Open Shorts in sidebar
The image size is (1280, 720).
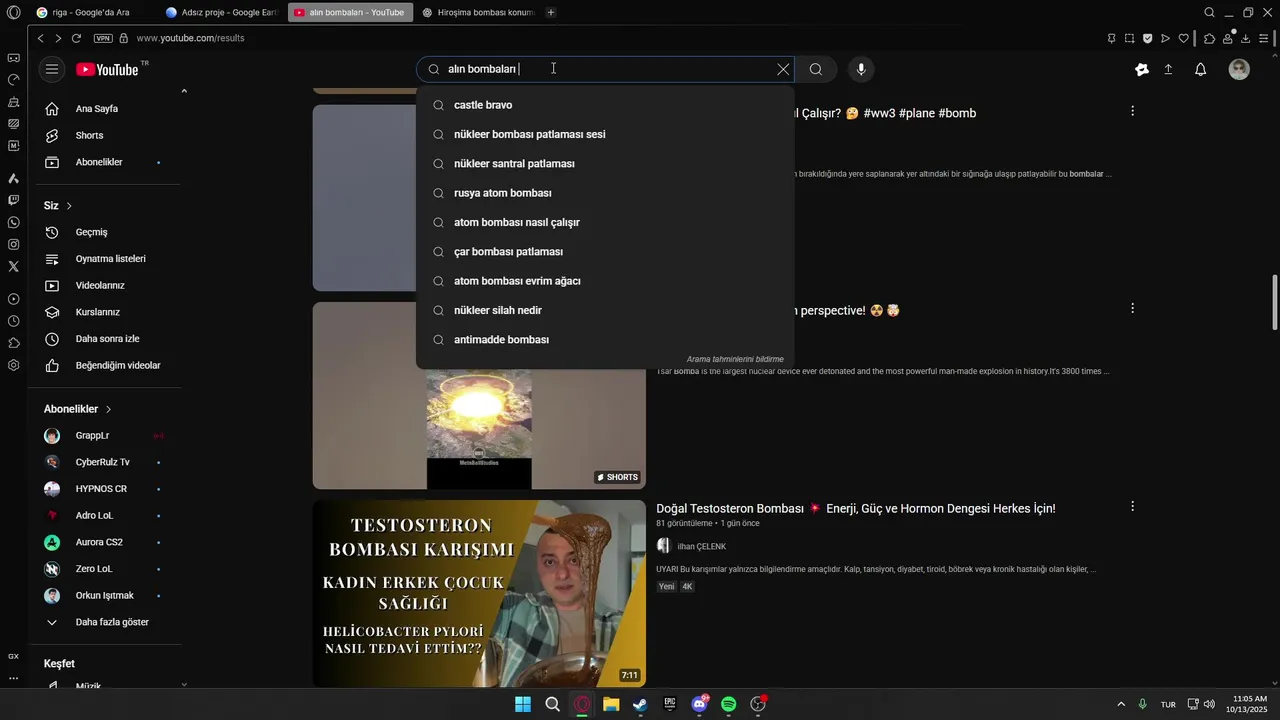[105, 135]
